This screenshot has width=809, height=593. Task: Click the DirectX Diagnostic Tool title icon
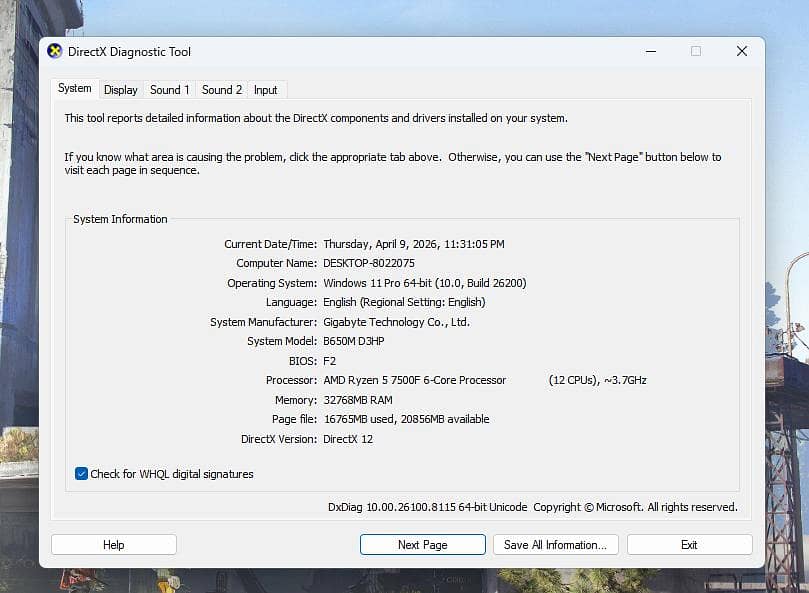(x=55, y=51)
